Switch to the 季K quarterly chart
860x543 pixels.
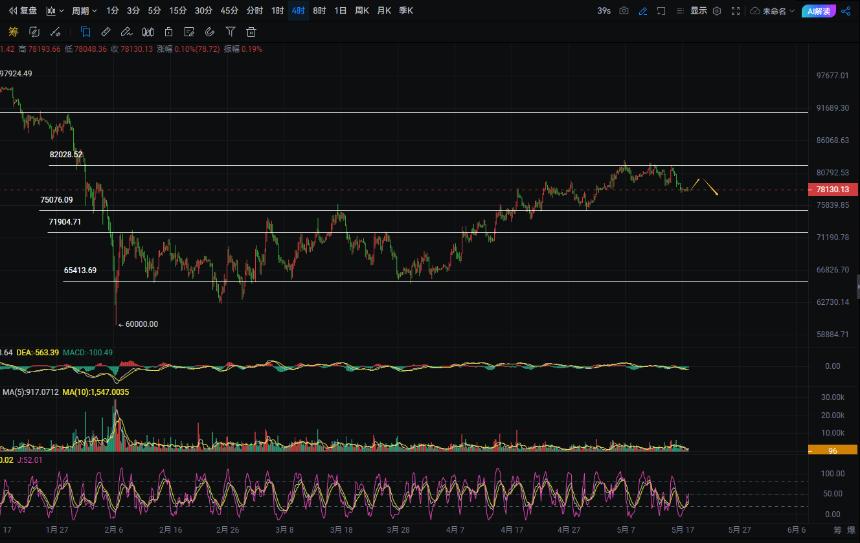406,10
